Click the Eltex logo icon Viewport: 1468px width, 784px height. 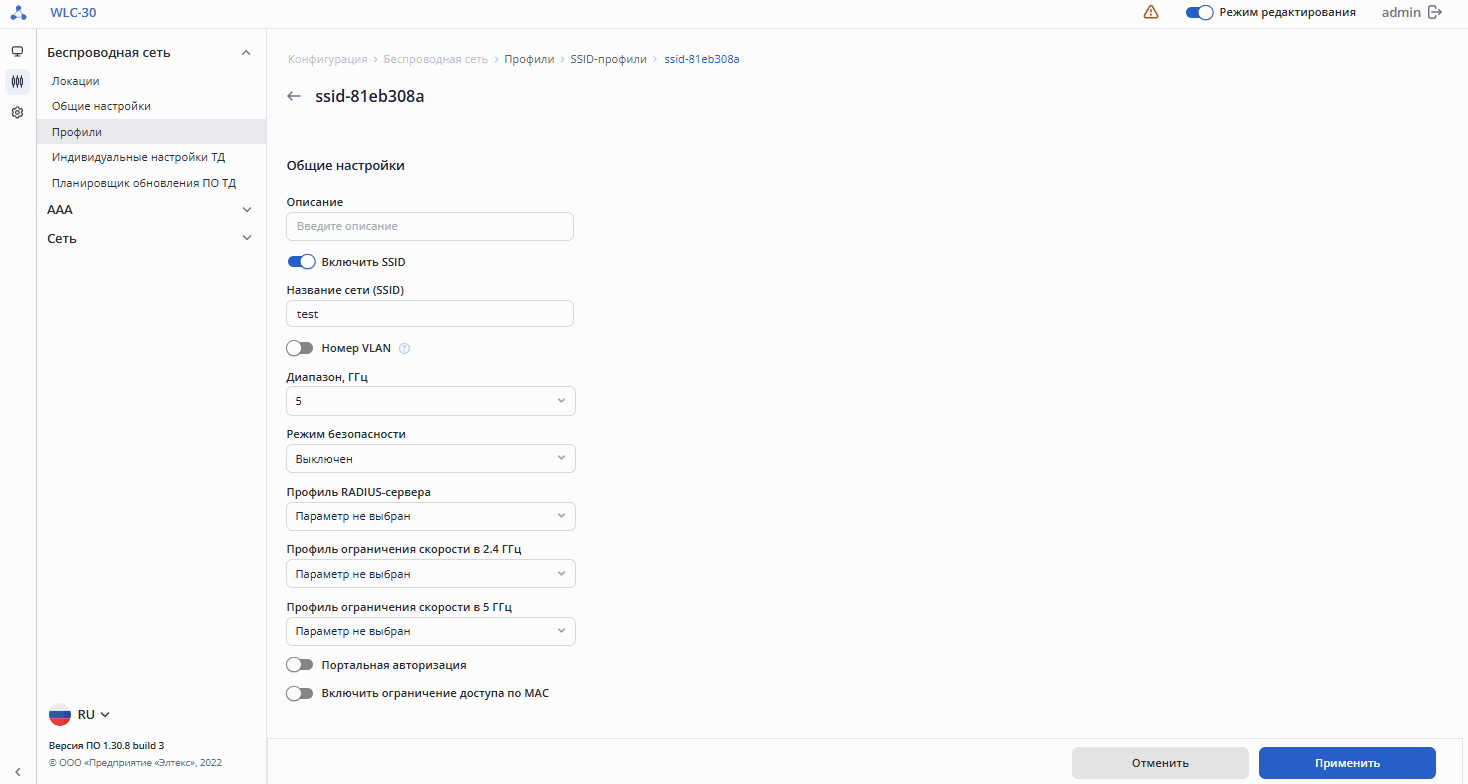[18, 13]
